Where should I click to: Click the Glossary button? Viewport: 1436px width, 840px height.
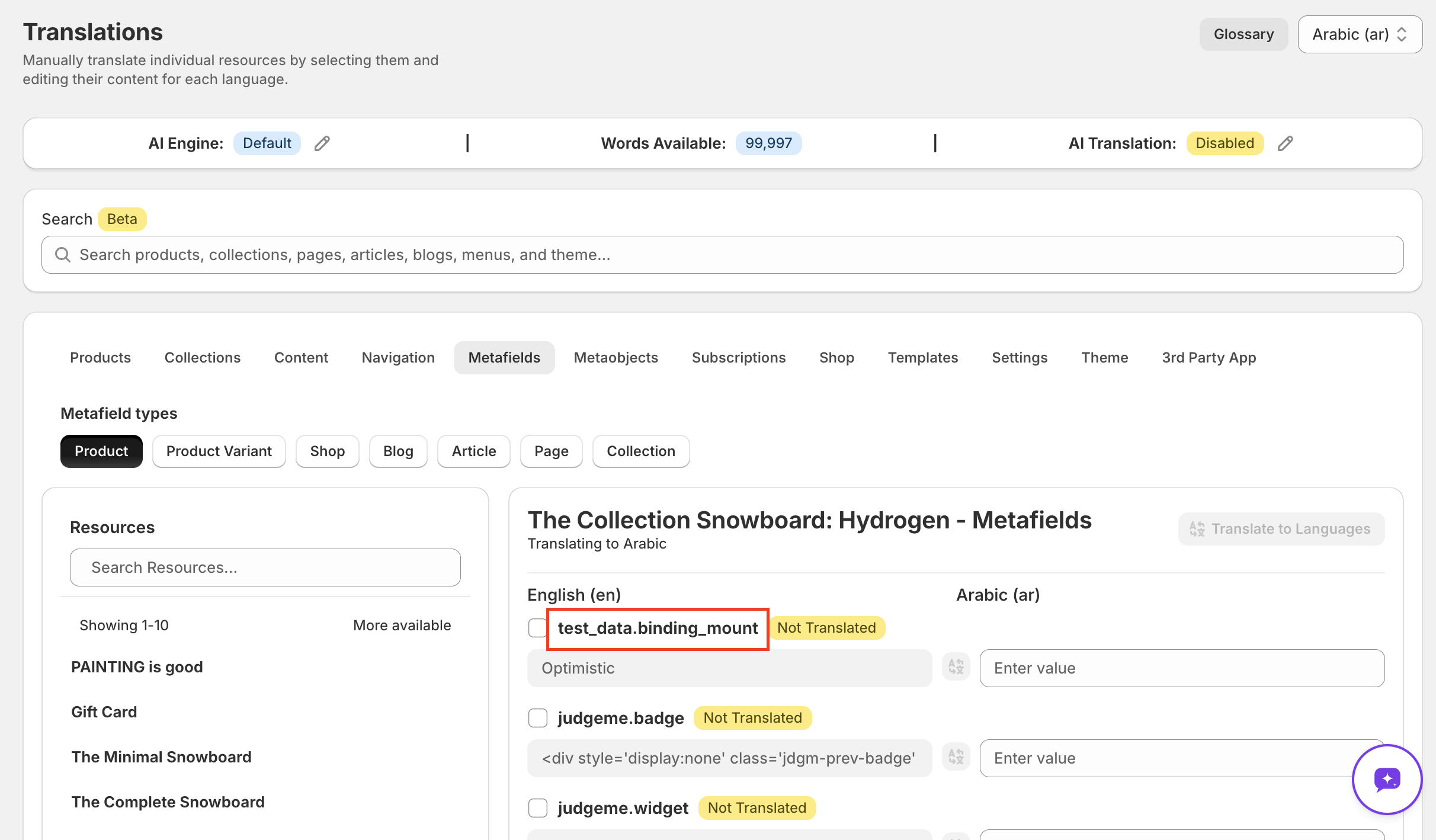pyautogui.click(x=1243, y=34)
